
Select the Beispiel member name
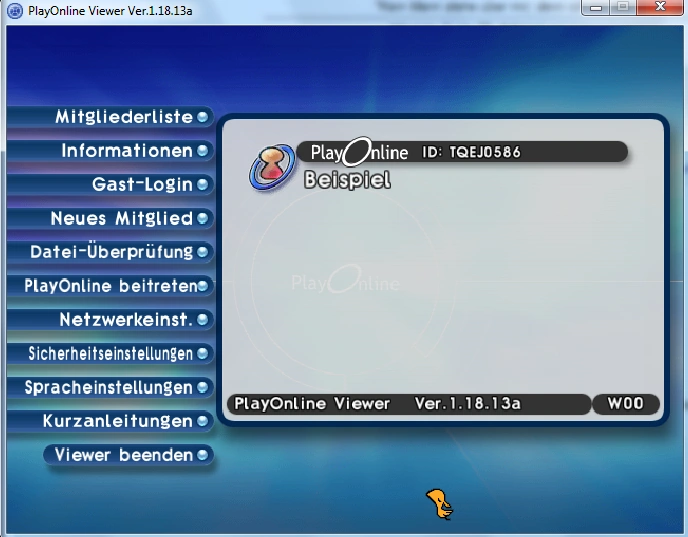[347, 180]
